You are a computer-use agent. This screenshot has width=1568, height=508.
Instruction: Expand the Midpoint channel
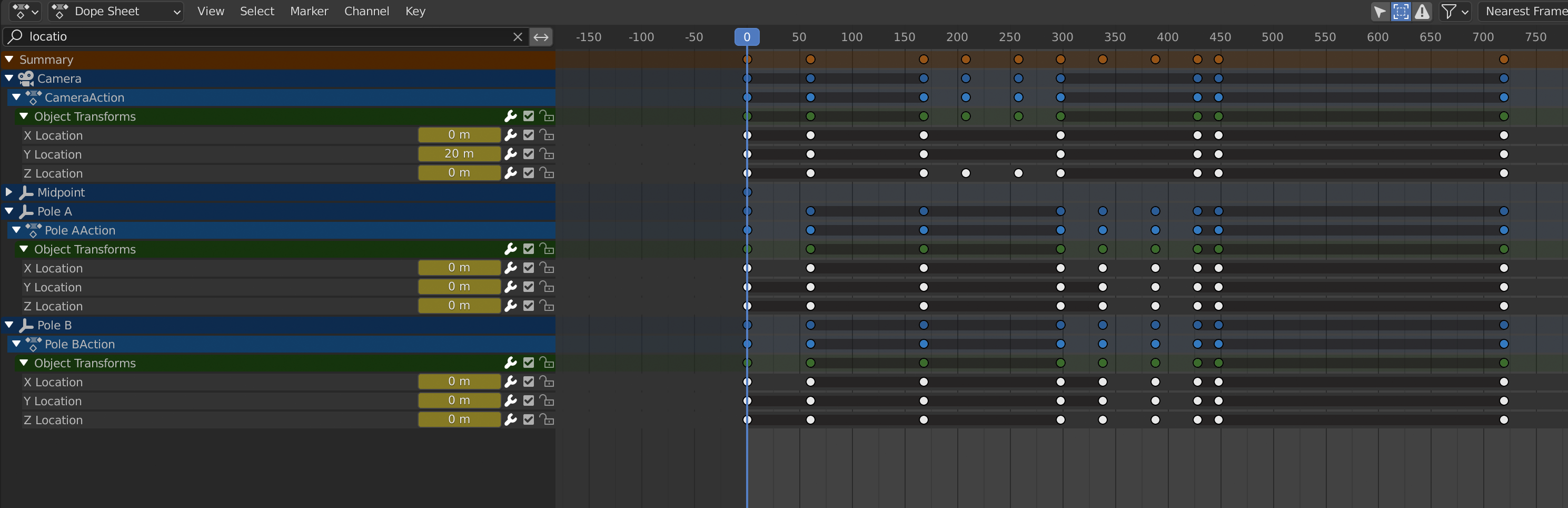[9, 192]
